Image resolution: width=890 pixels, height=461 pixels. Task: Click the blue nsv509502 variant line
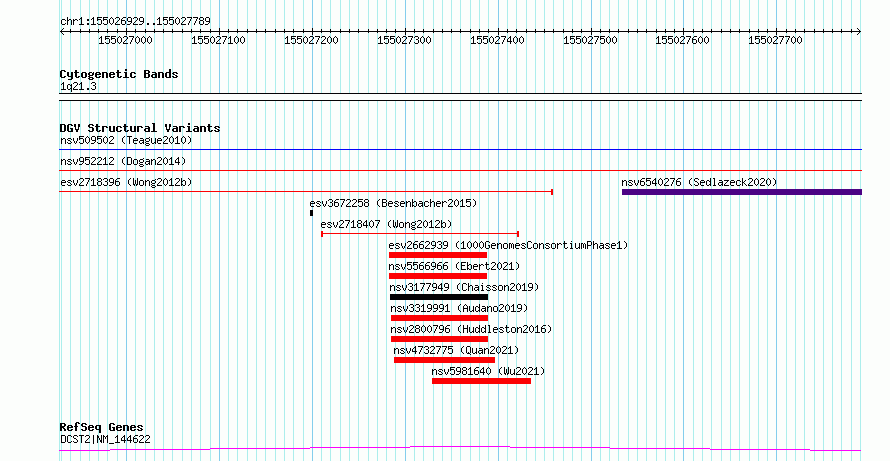pyautogui.click(x=460, y=150)
